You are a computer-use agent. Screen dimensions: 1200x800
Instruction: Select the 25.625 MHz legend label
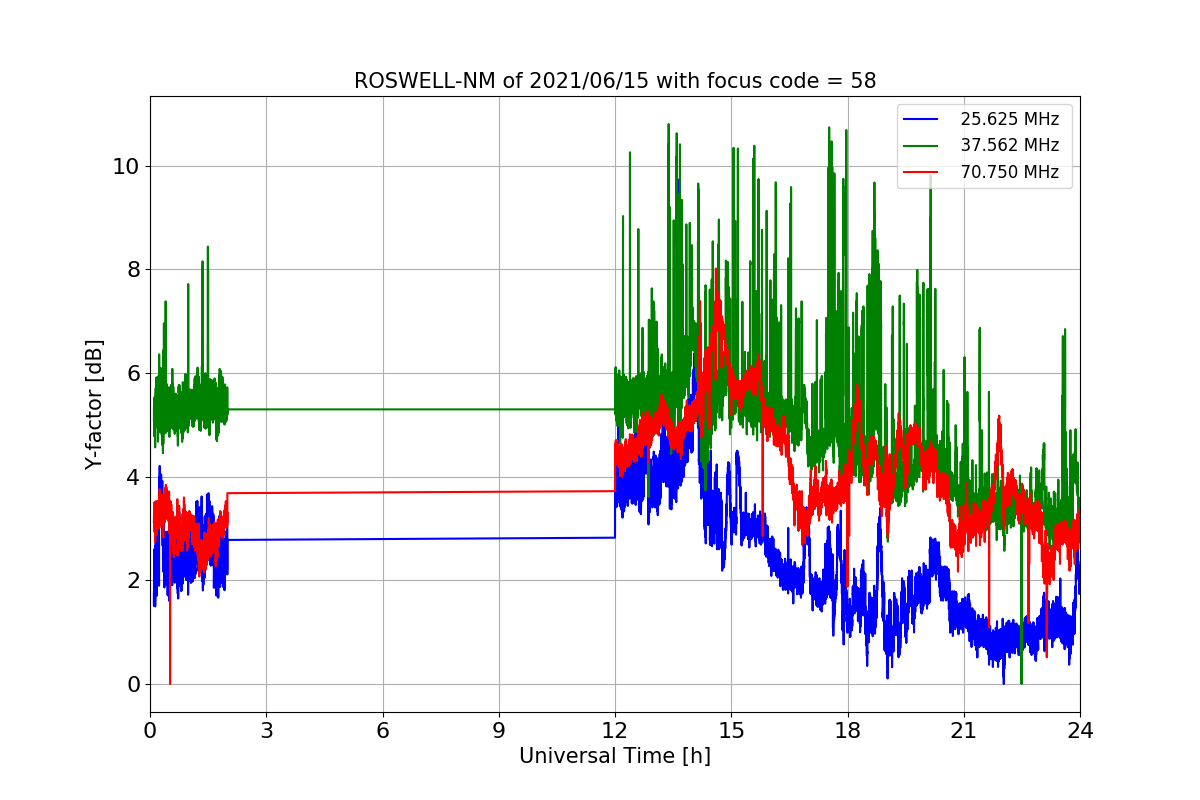1009,119
